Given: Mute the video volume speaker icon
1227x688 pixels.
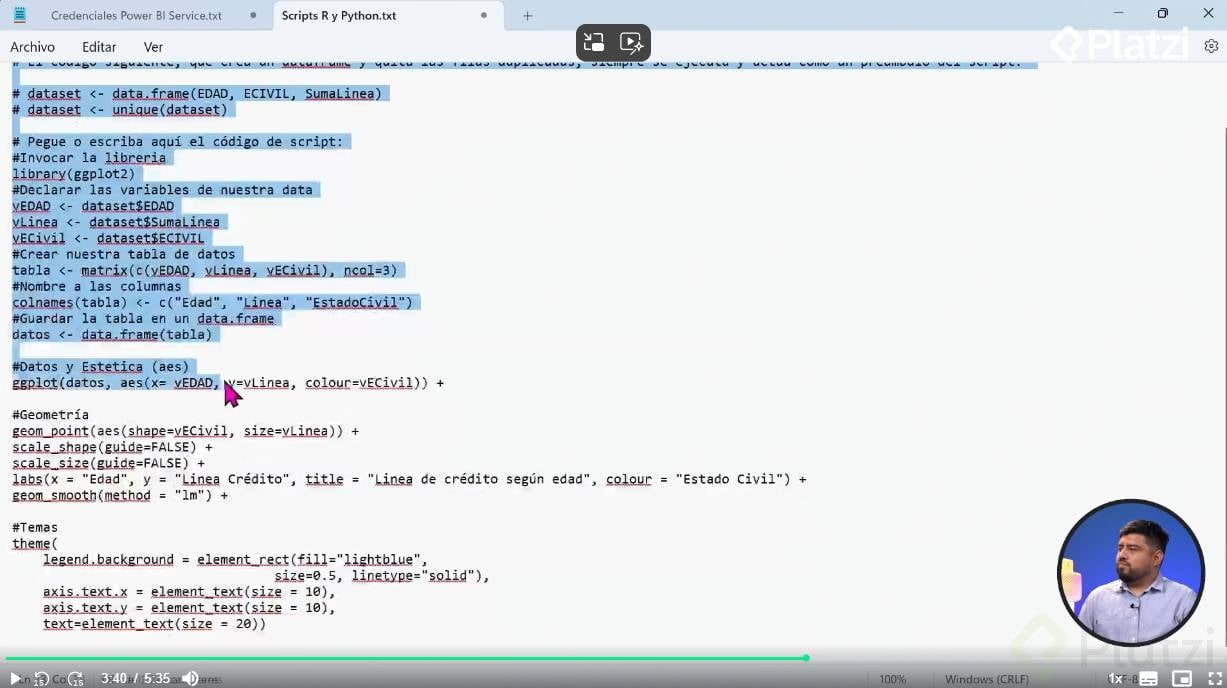Looking at the screenshot, I should 190,679.
